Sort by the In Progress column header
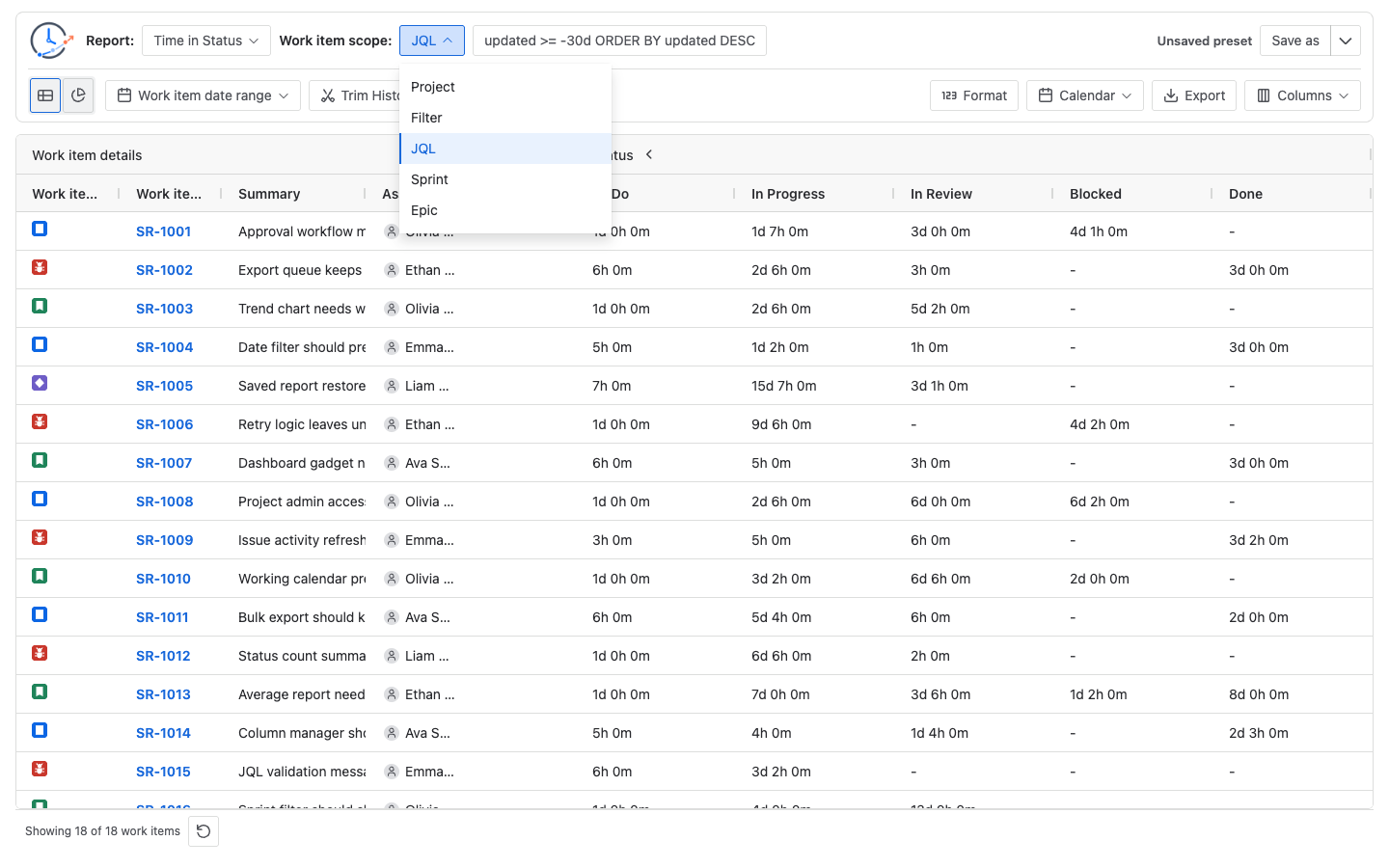The width and height of the screenshot is (1389, 868). pos(788,194)
